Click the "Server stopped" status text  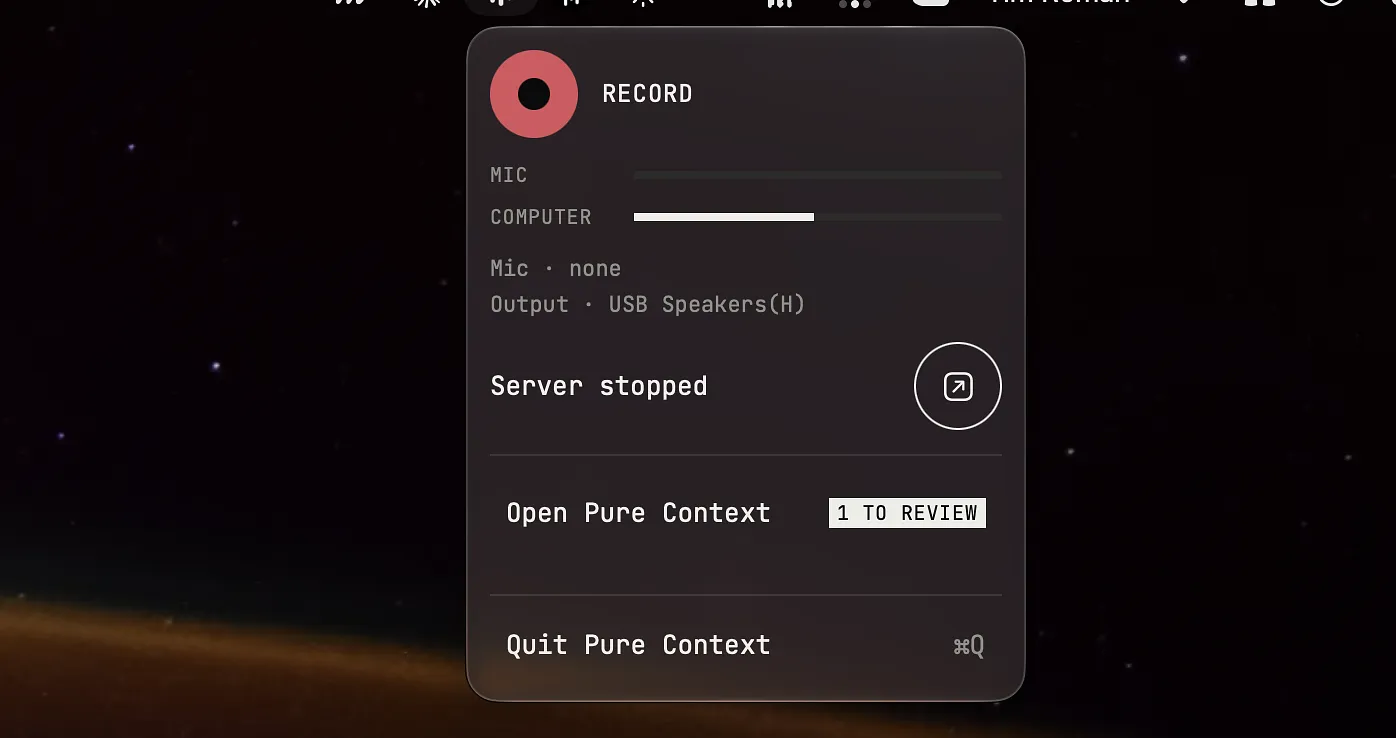coord(598,386)
